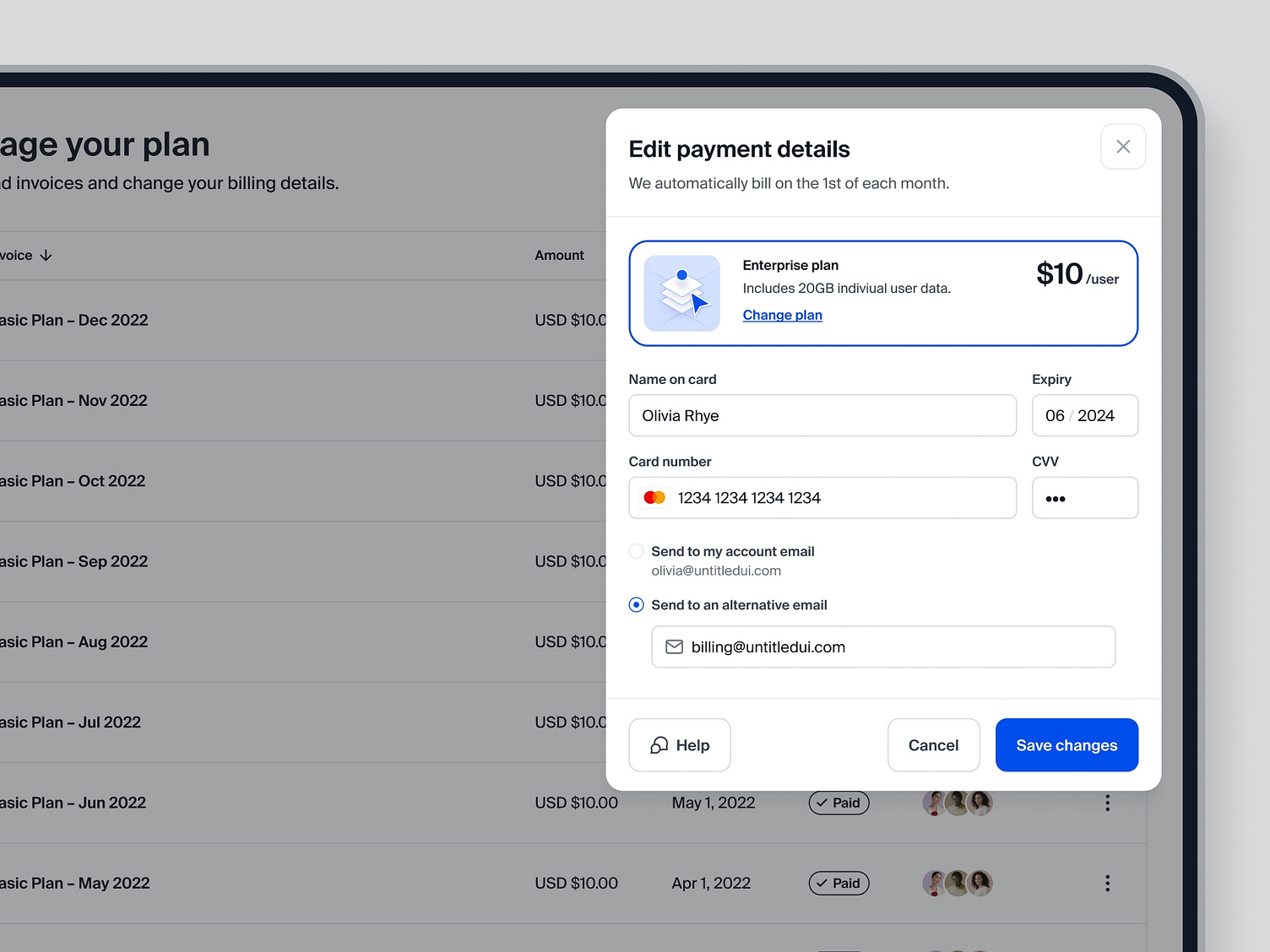This screenshot has width=1270, height=952.
Task: Select the Send to my account email option
Action: tap(636, 550)
